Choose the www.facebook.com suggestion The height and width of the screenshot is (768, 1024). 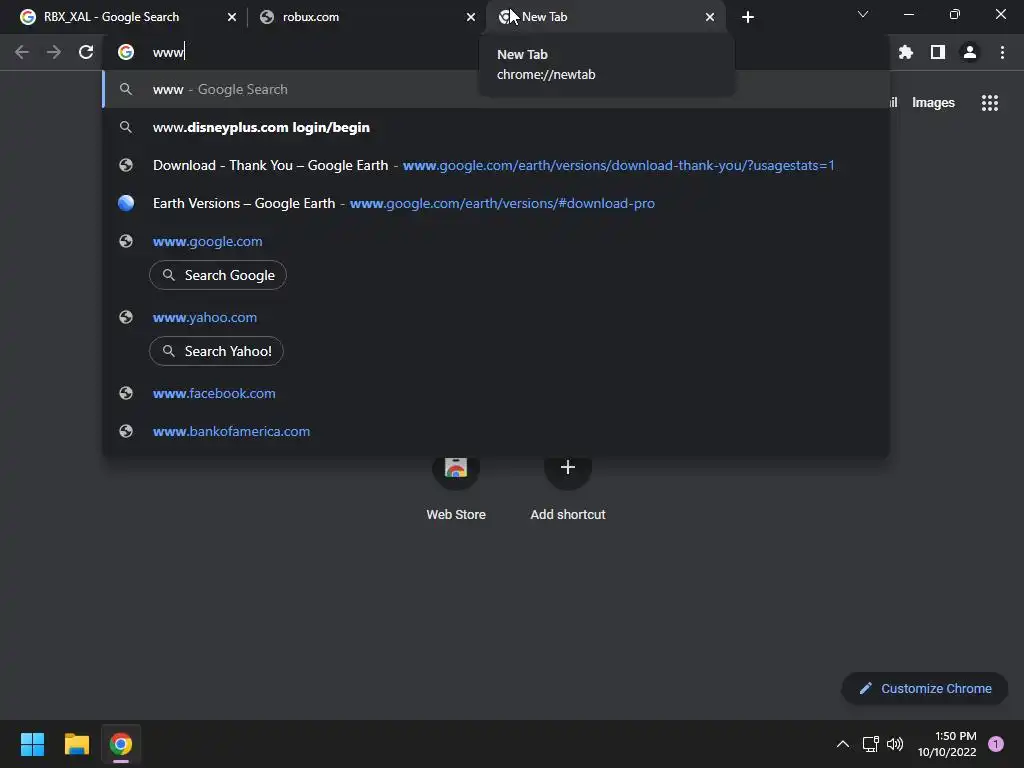coord(496,393)
